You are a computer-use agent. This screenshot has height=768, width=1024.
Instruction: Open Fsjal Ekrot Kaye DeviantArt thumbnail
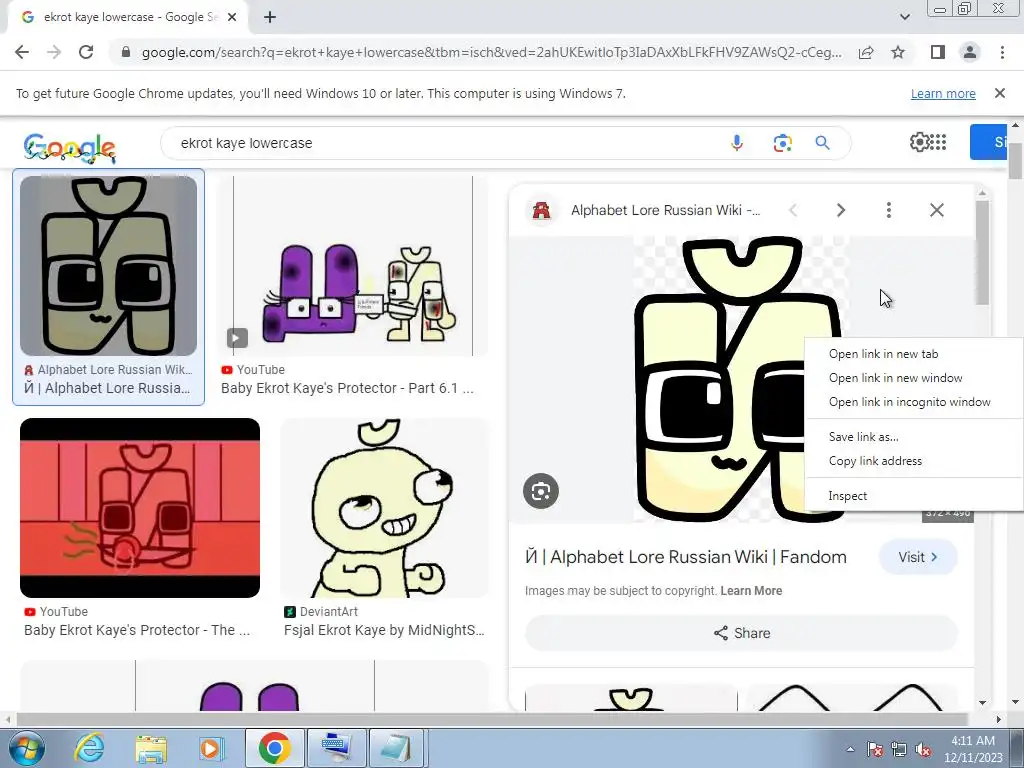coord(384,507)
